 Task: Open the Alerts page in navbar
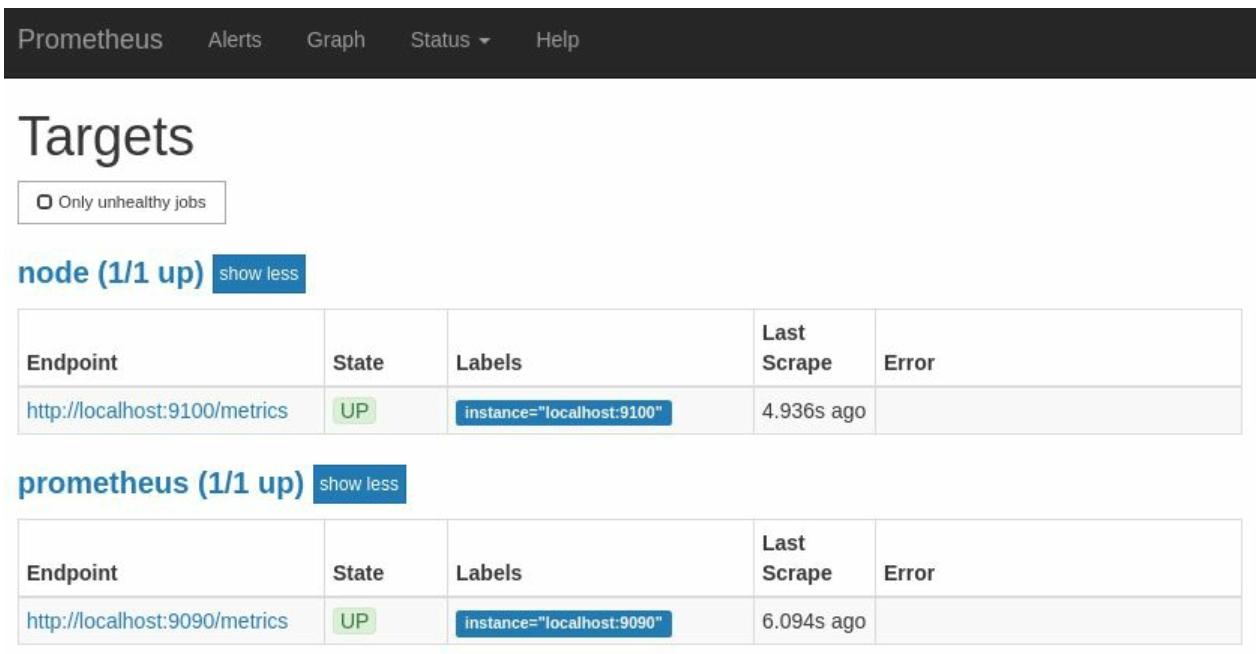[x=235, y=40]
